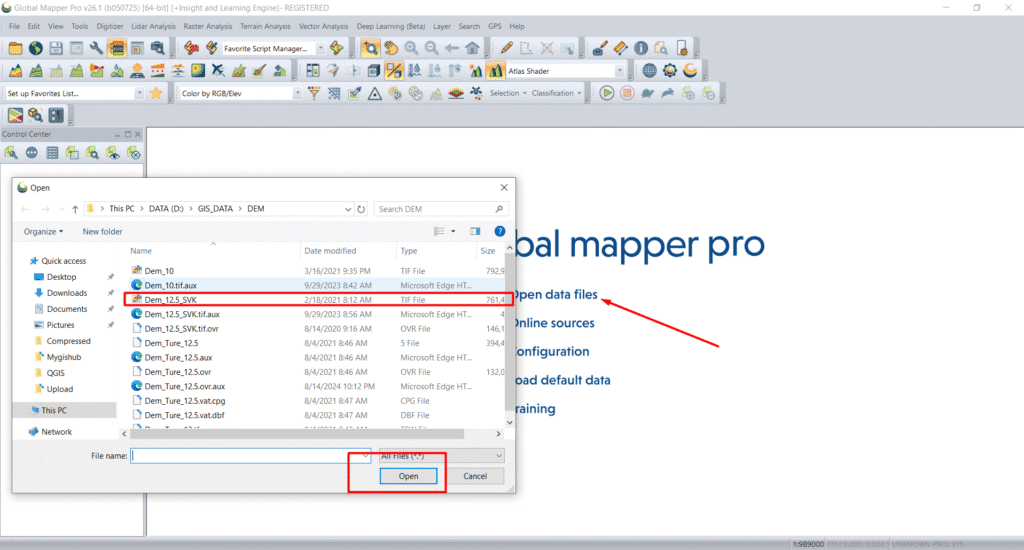Expand the Atlas Shader dropdown
This screenshot has height=550, width=1024.
(619, 71)
